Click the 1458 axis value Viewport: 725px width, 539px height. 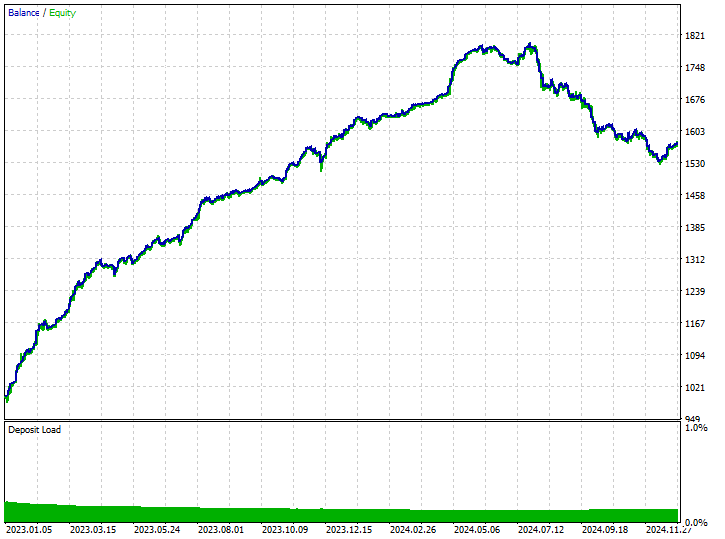[x=695, y=196]
